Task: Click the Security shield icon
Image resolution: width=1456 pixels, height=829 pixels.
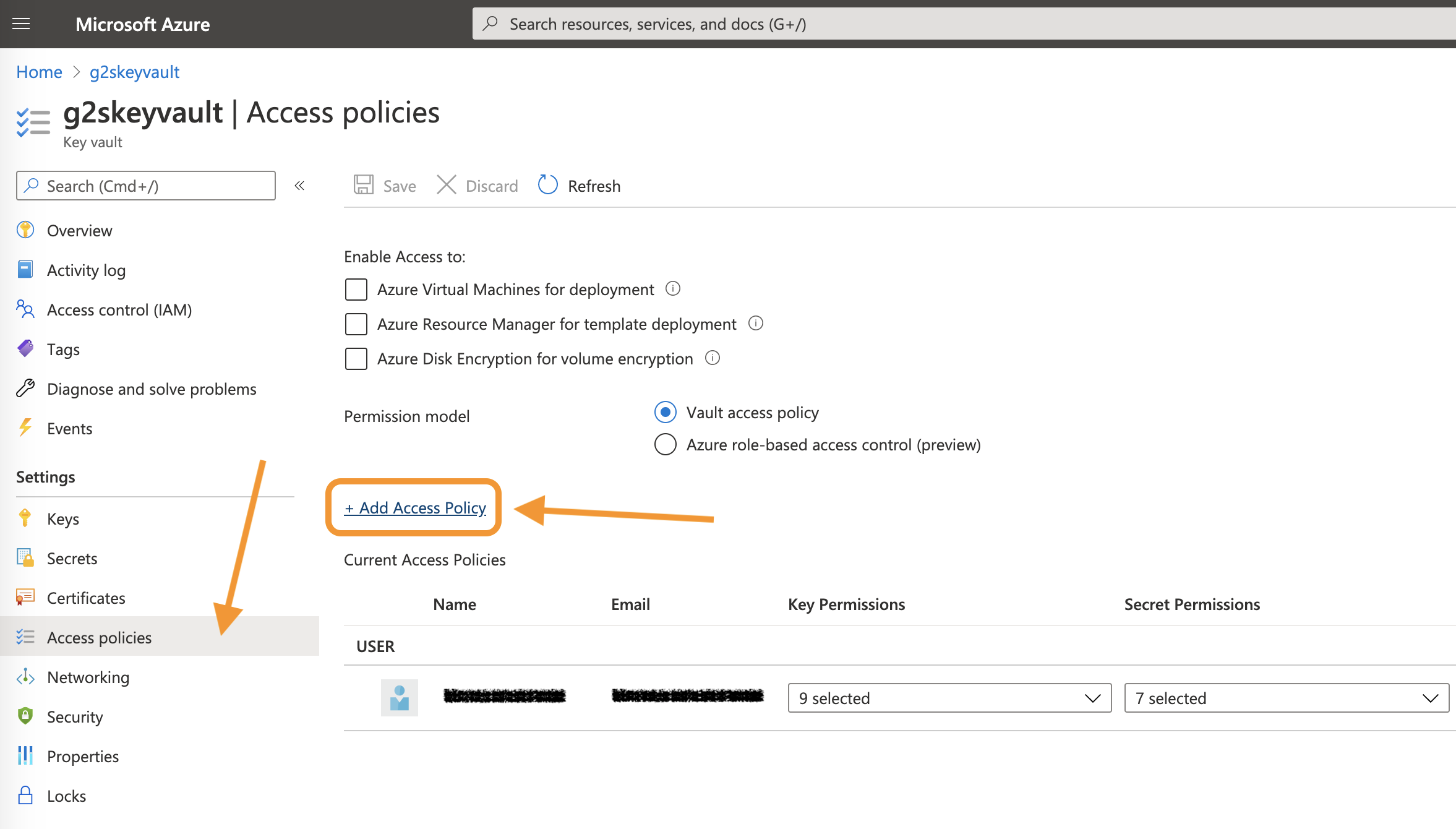Action: (x=25, y=716)
